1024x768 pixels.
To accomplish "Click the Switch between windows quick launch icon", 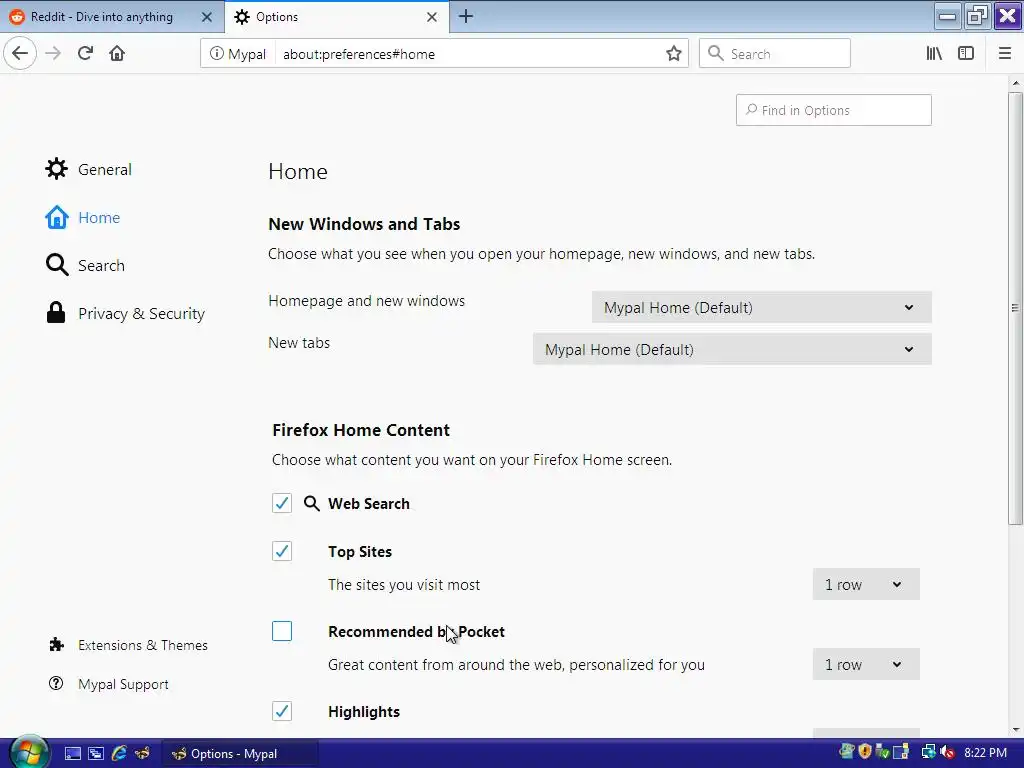I will coord(95,754).
